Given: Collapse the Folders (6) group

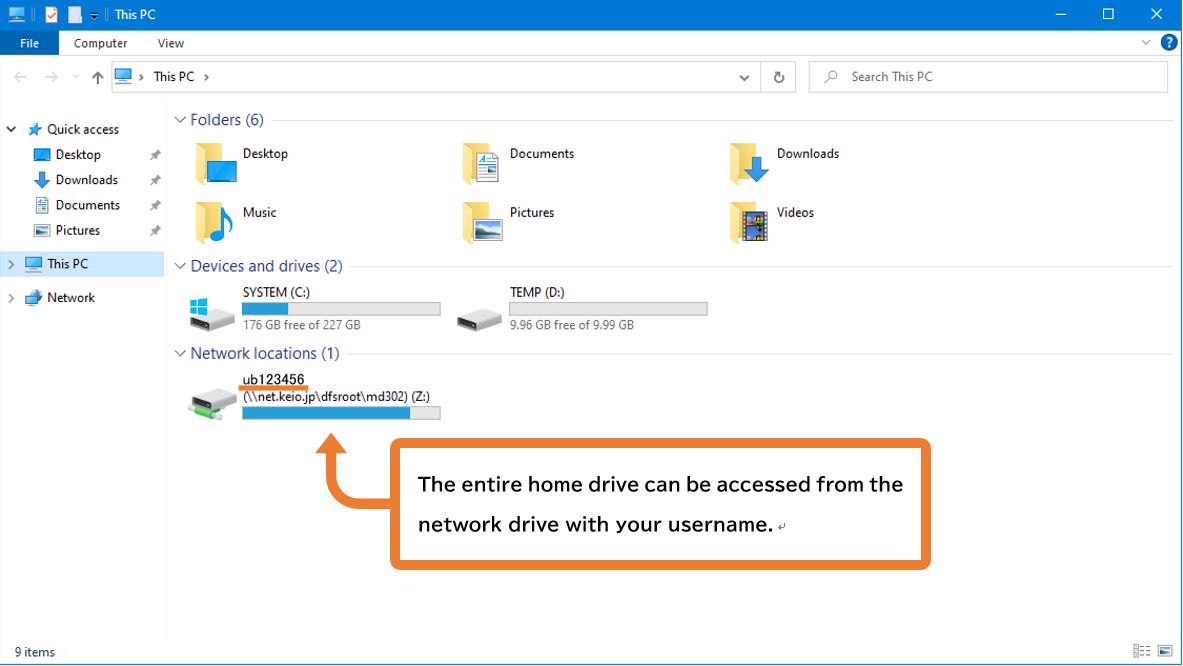Looking at the screenshot, I should [x=180, y=120].
